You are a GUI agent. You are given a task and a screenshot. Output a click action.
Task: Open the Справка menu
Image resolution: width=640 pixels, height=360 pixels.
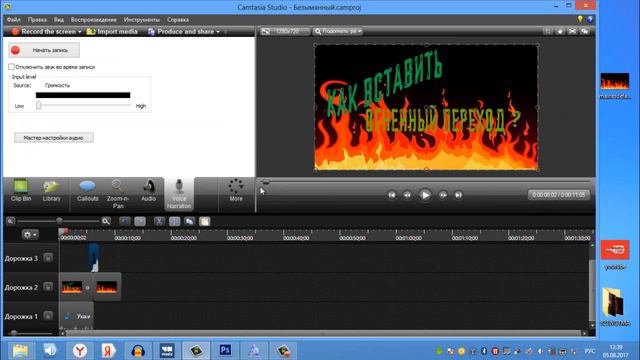point(178,19)
